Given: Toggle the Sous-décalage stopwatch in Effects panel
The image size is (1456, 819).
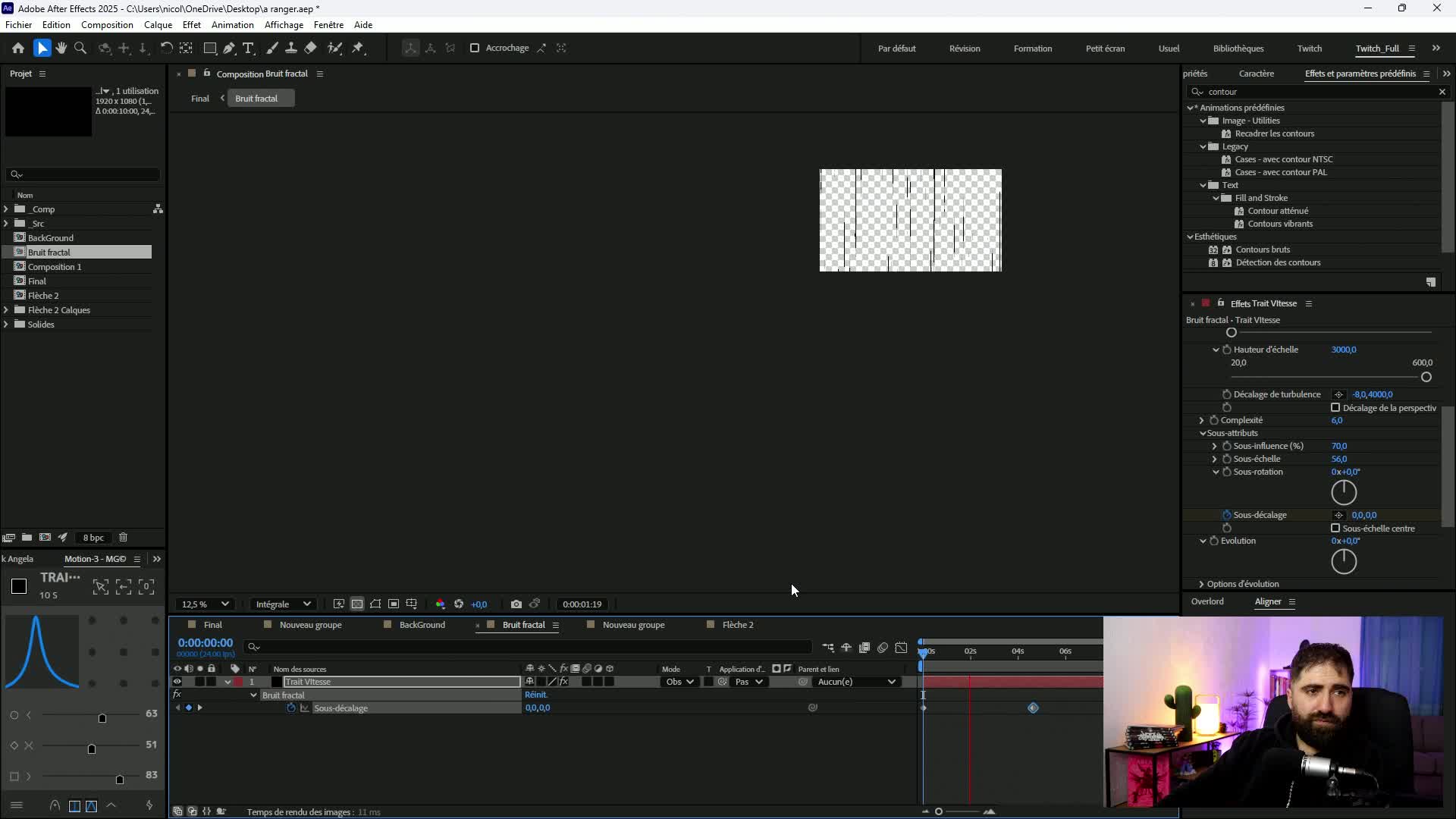Looking at the screenshot, I should (1226, 515).
